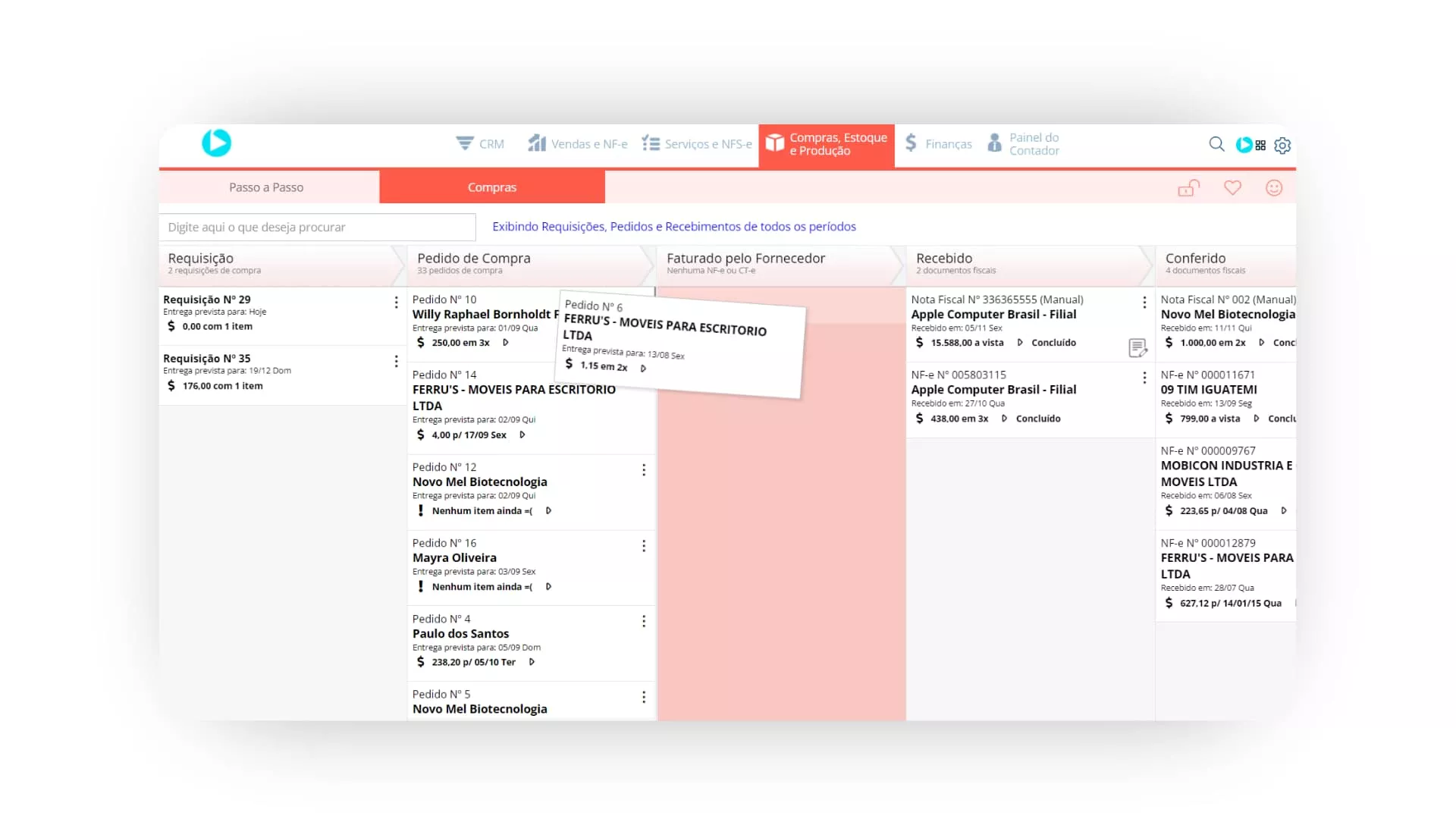Image resolution: width=1456 pixels, height=819 pixels.
Task: Click warning icon on Pedido Nº 12
Action: pyautogui.click(x=421, y=511)
